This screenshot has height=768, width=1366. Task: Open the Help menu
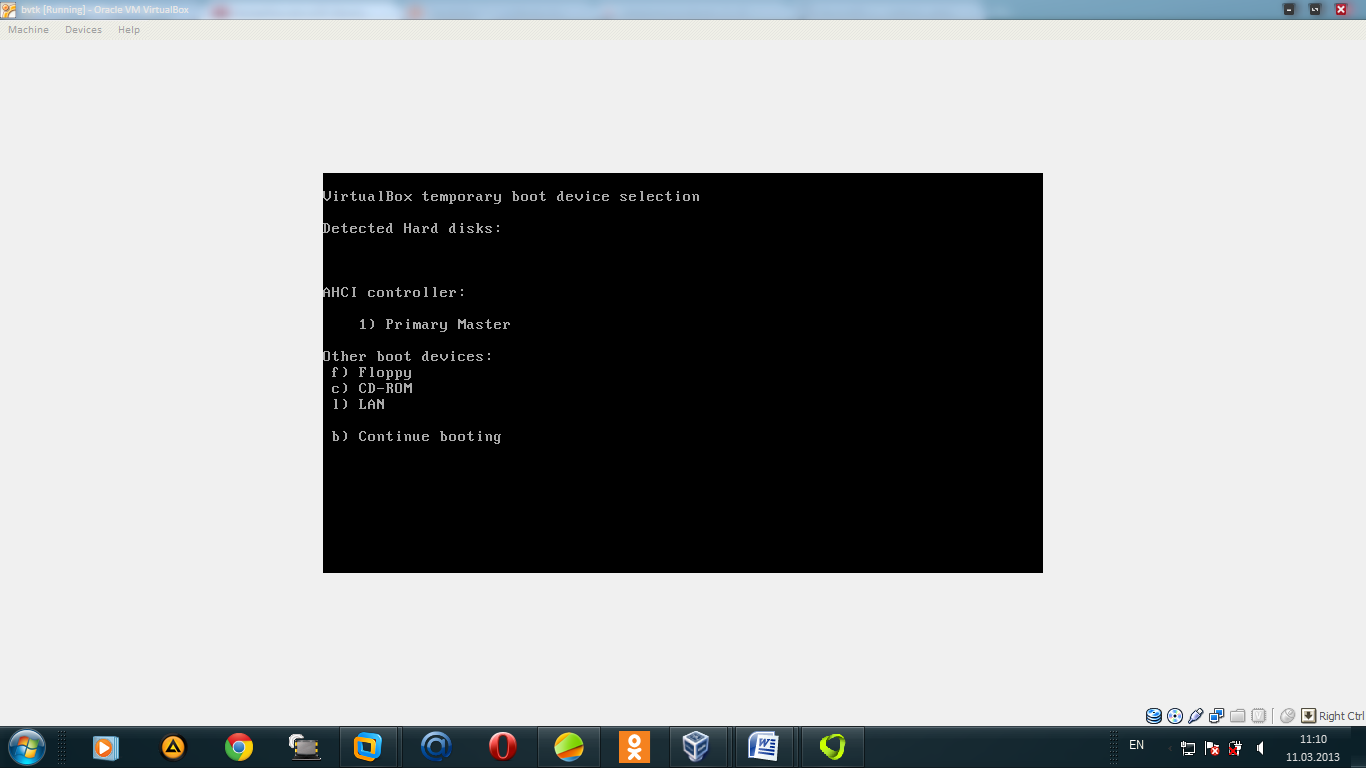[129, 30]
